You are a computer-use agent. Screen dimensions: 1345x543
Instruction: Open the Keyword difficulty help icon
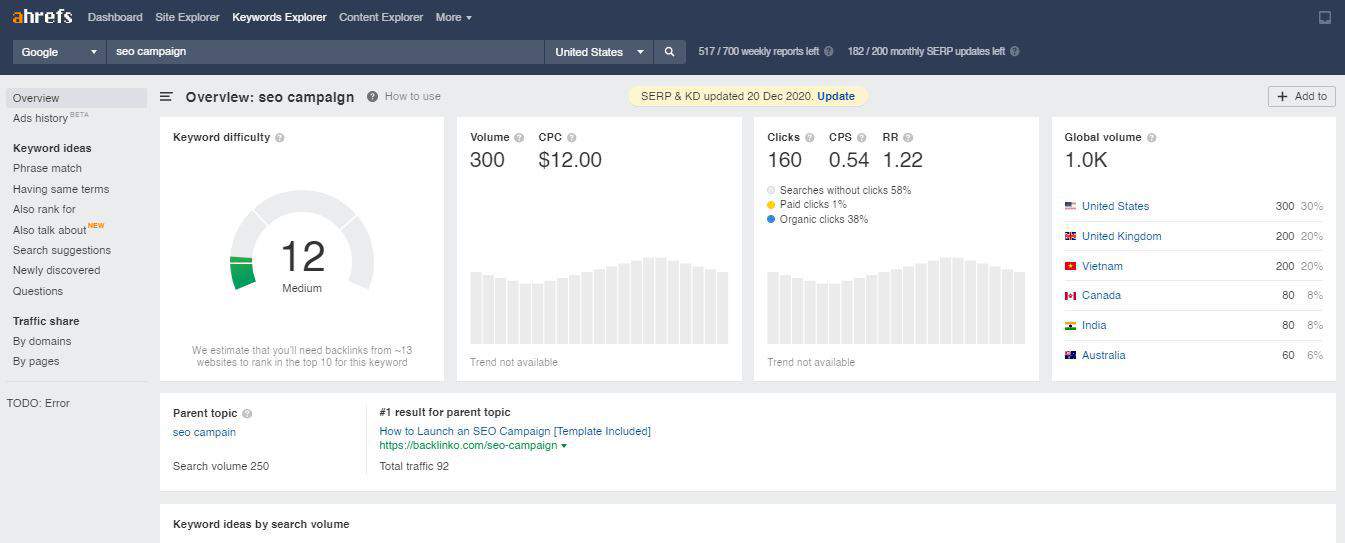coord(280,138)
